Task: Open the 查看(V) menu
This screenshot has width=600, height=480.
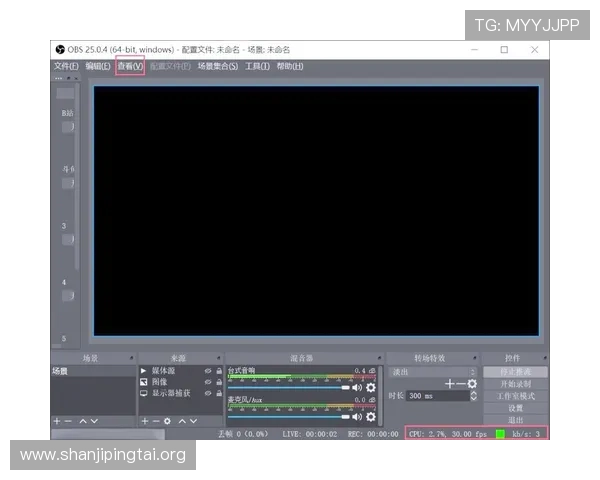Action: point(130,66)
